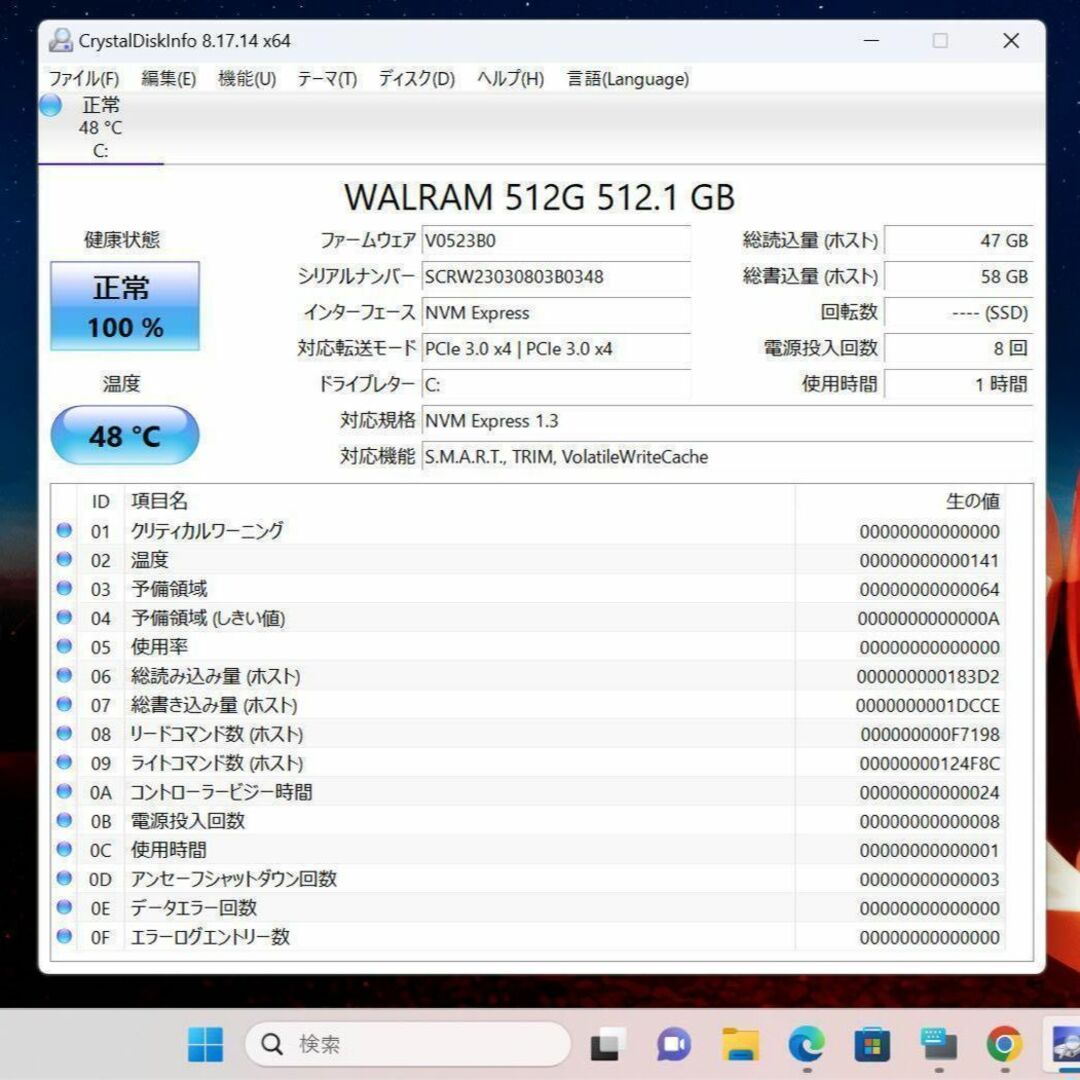Click the status orb for 総読み込み量 (ホスト)
This screenshot has height=1080, width=1080.
click(x=64, y=675)
